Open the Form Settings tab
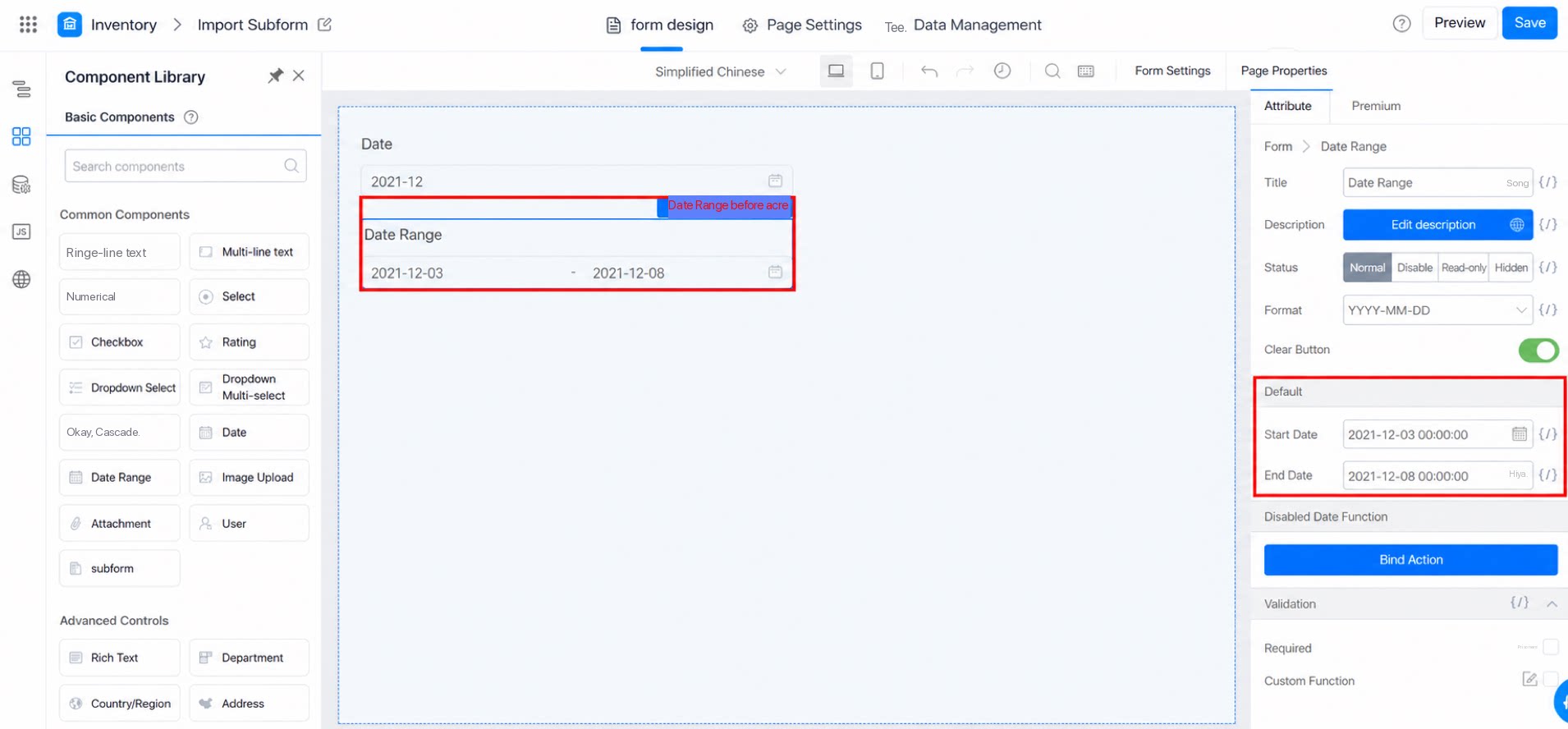Screen dimensions: 1568x729 tap(1171, 71)
